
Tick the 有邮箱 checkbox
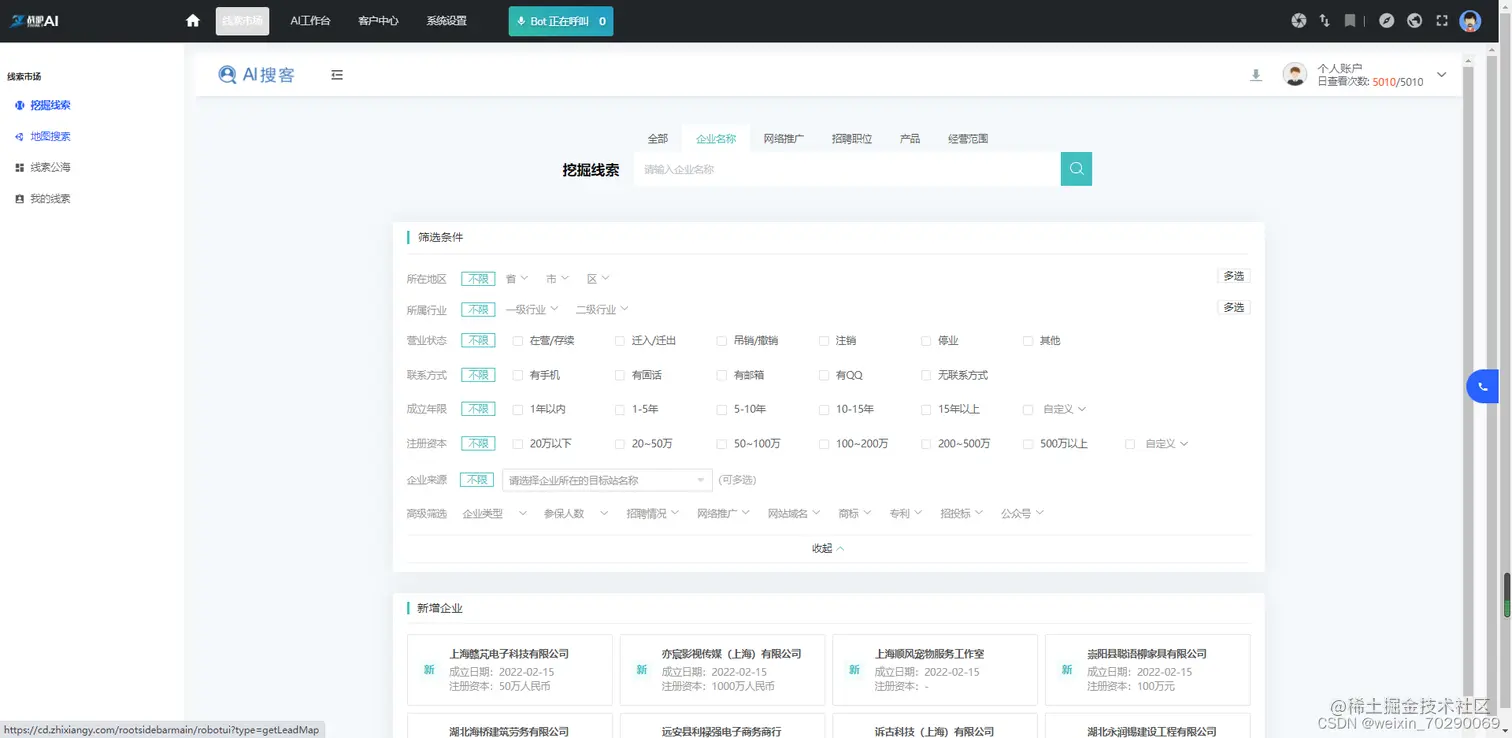pos(721,375)
